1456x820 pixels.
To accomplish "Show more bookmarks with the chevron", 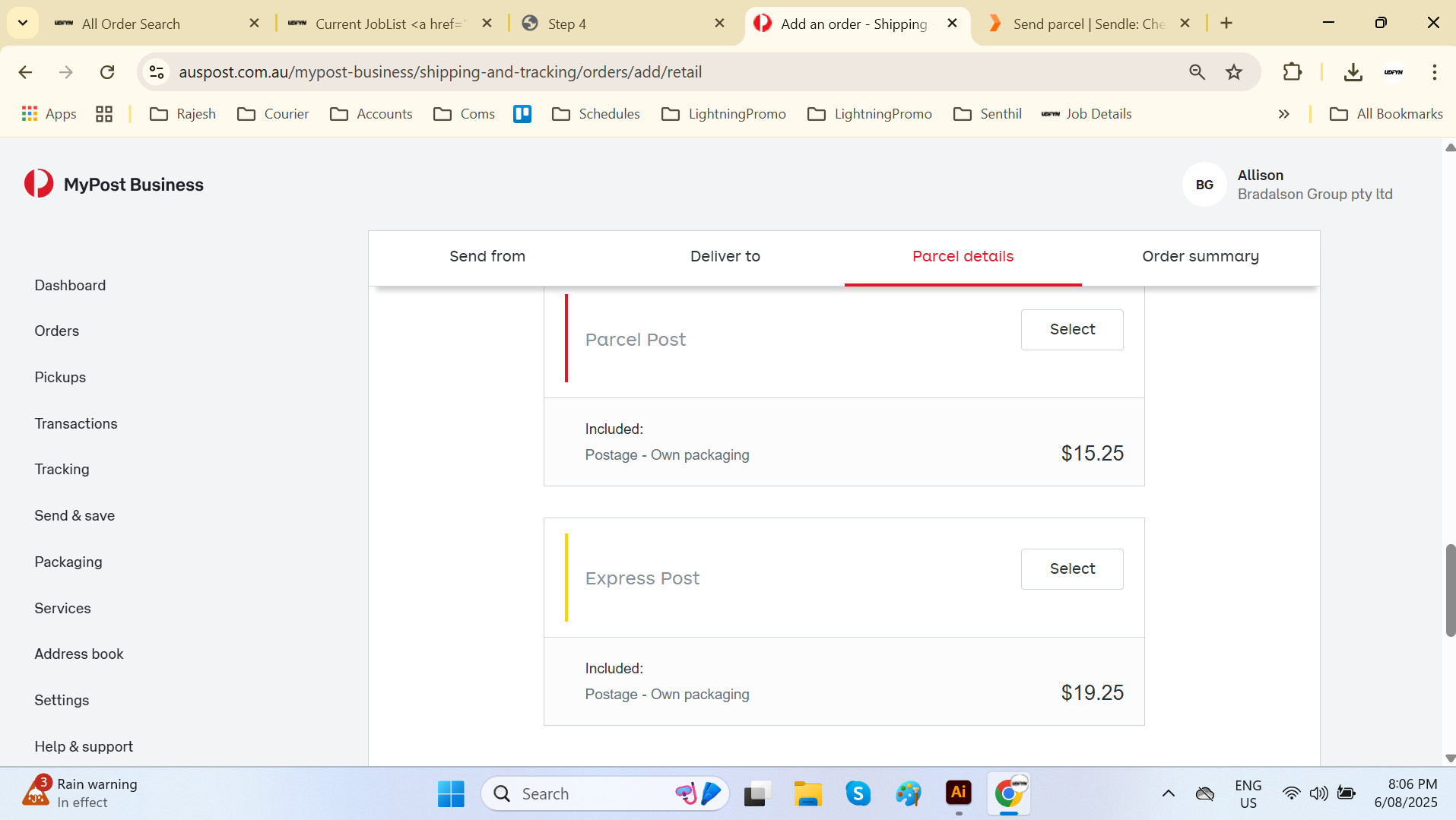I will point(1283,114).
